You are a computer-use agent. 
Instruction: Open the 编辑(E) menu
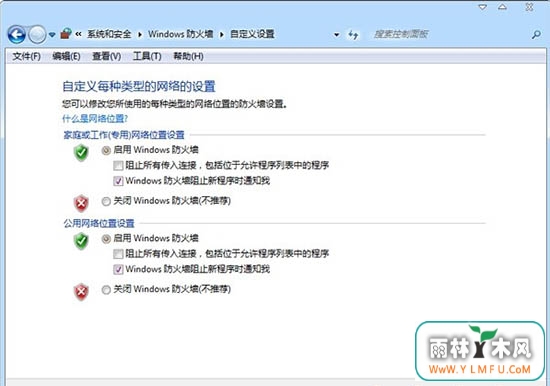pos(66,56)
